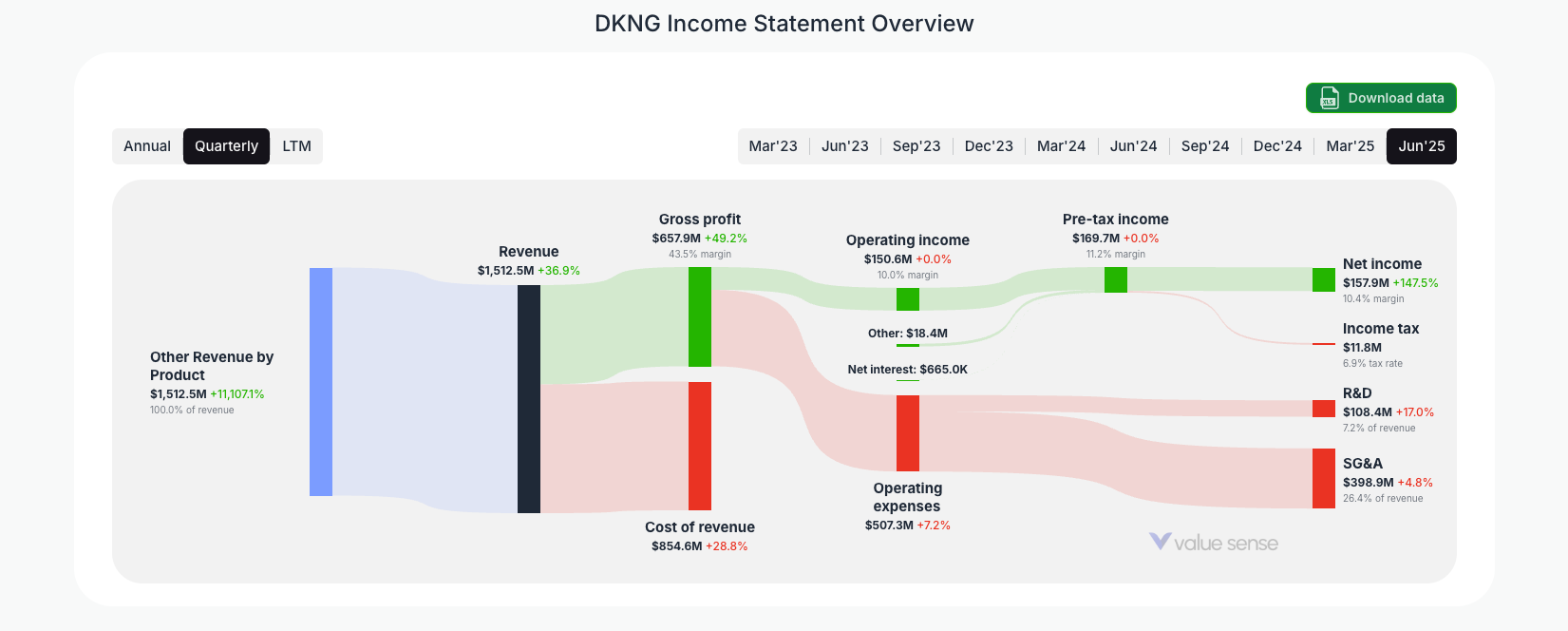The width and height of the screenshot is (1568, 631).
Task: Click the $398.9M +4.8% value
Action: [x=1388, y=483]
